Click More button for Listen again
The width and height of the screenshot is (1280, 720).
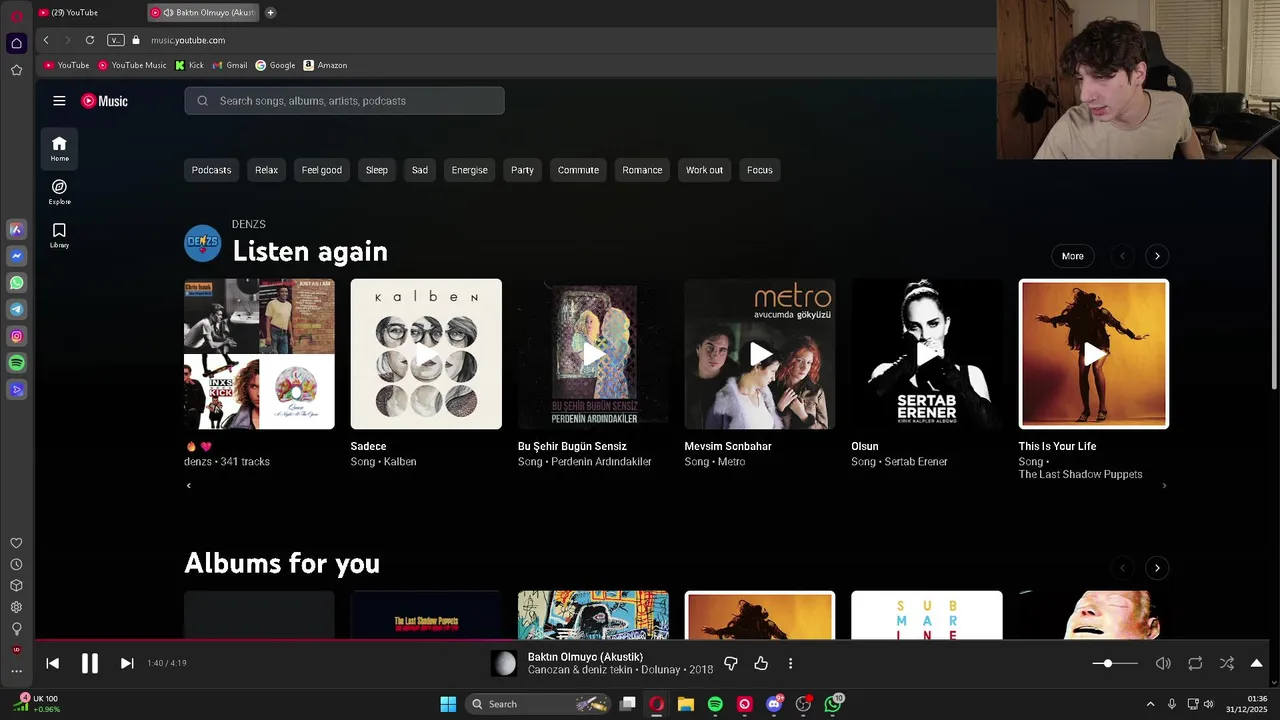1072,256
